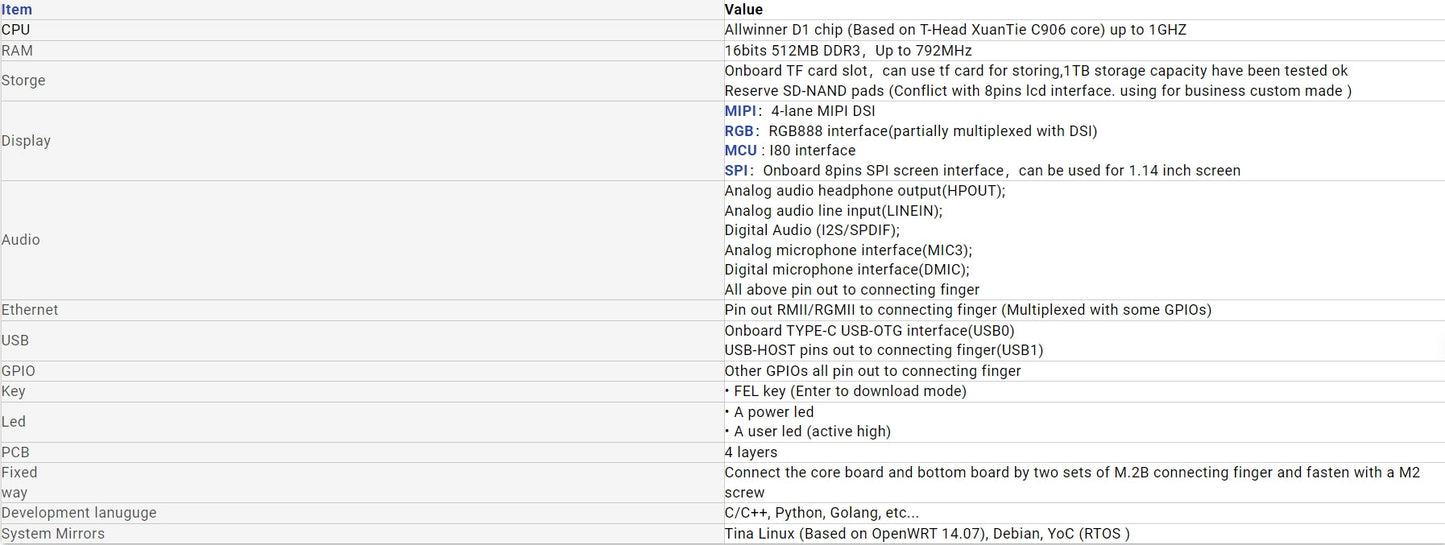Click the user led (active high) line
Screen dimensions: 1445x545
[x=812, y=432]
